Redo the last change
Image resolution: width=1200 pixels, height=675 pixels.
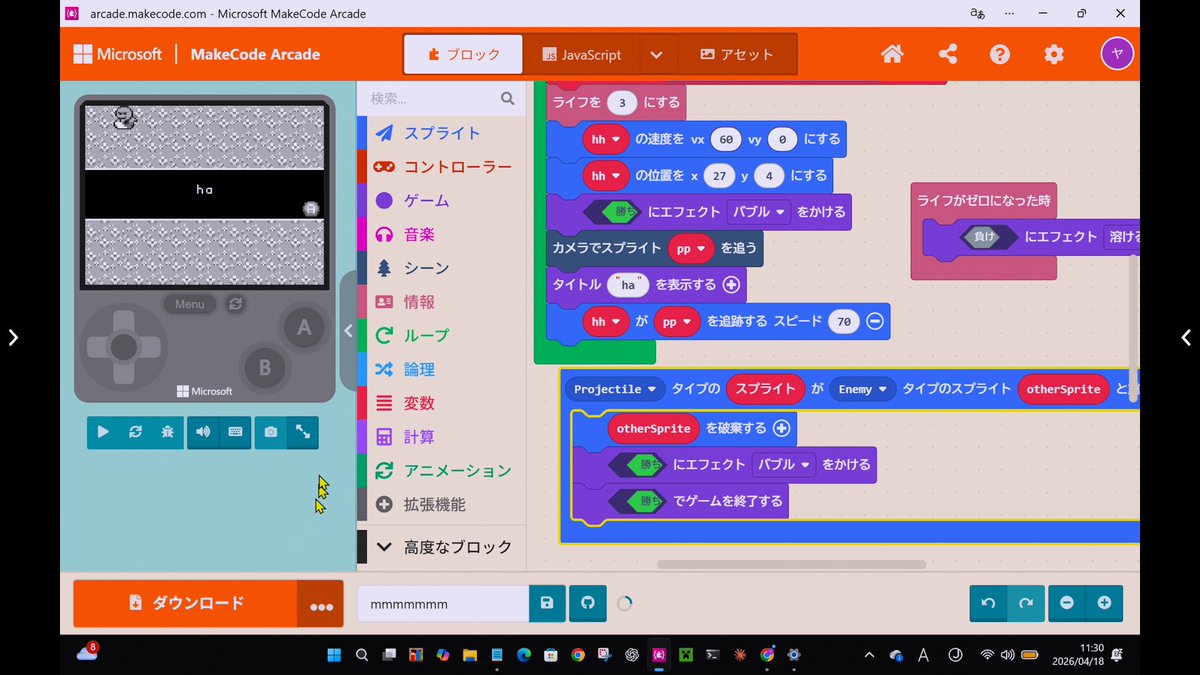(1025, 603)
